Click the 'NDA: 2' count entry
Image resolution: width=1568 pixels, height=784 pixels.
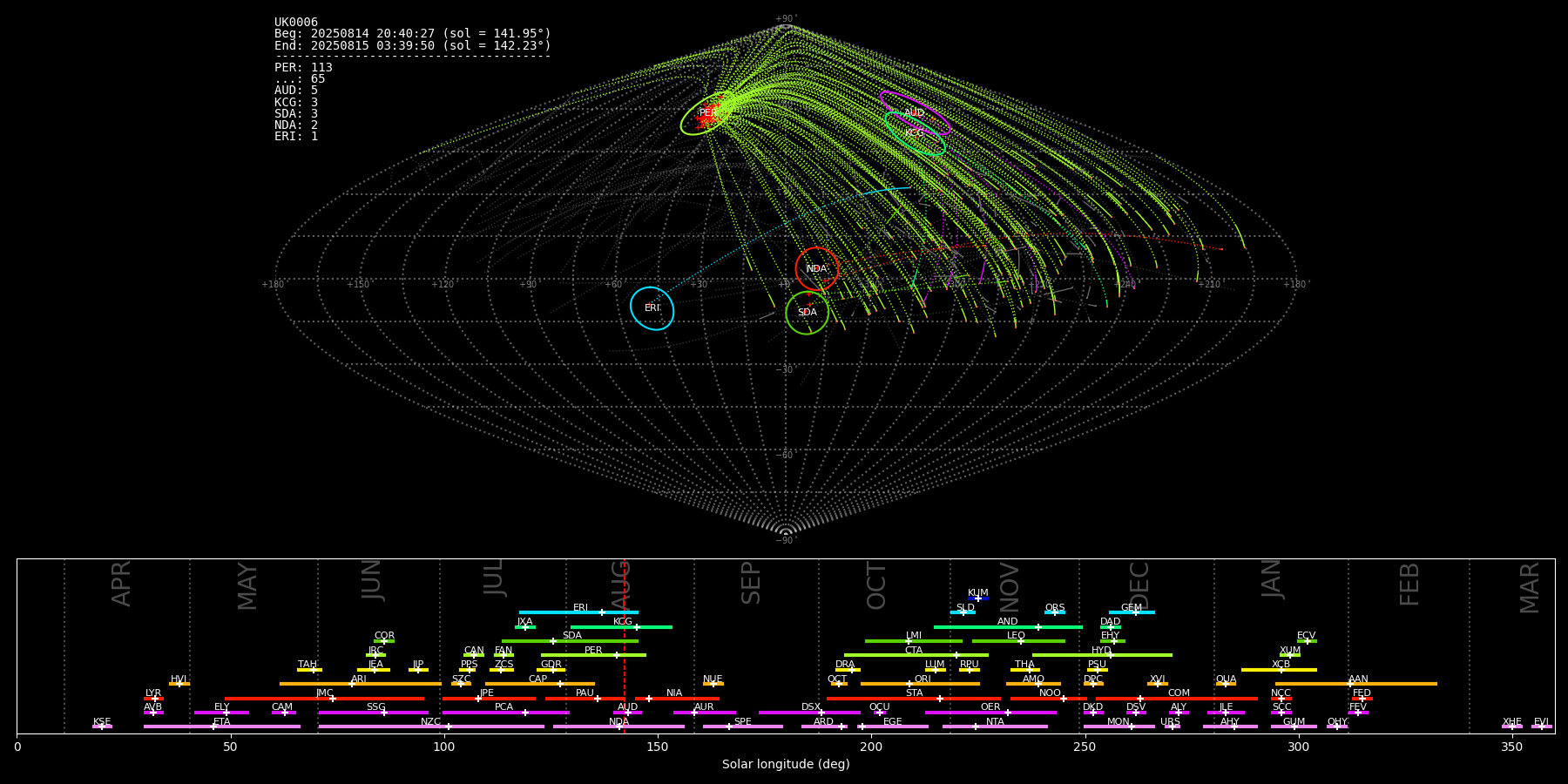point(296,125)
